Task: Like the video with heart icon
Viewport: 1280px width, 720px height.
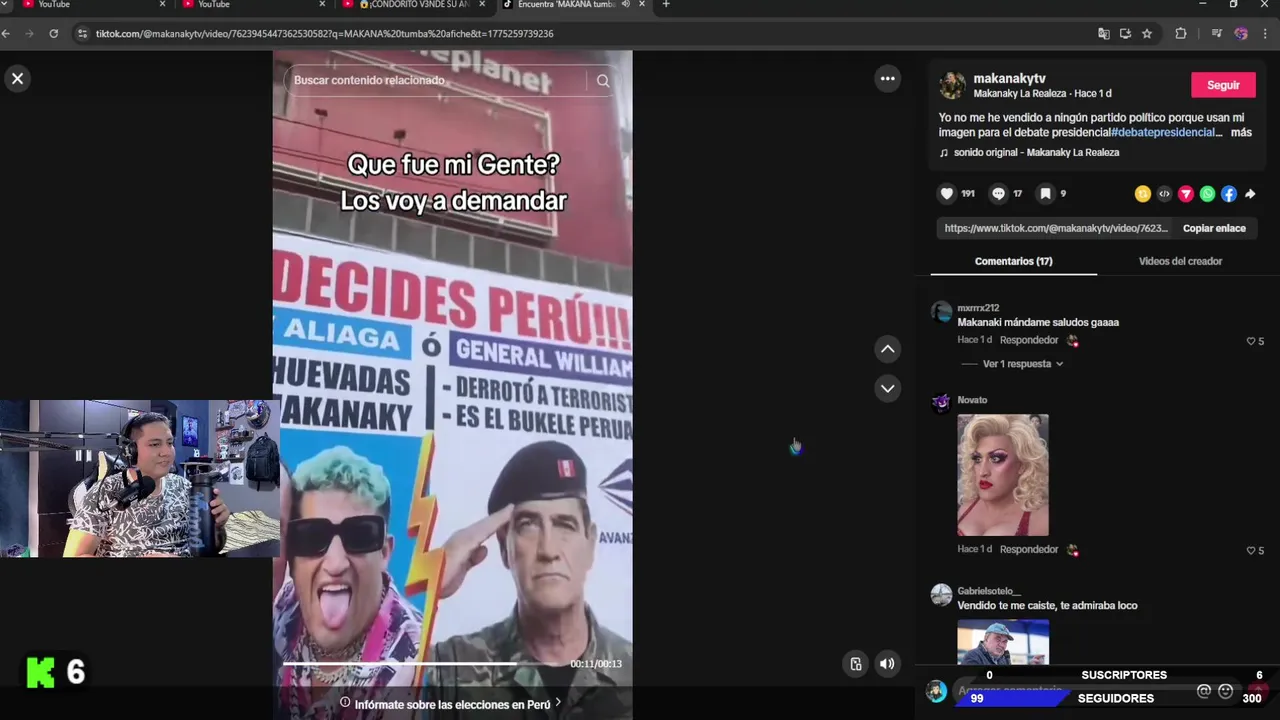Action: (947, 194)
